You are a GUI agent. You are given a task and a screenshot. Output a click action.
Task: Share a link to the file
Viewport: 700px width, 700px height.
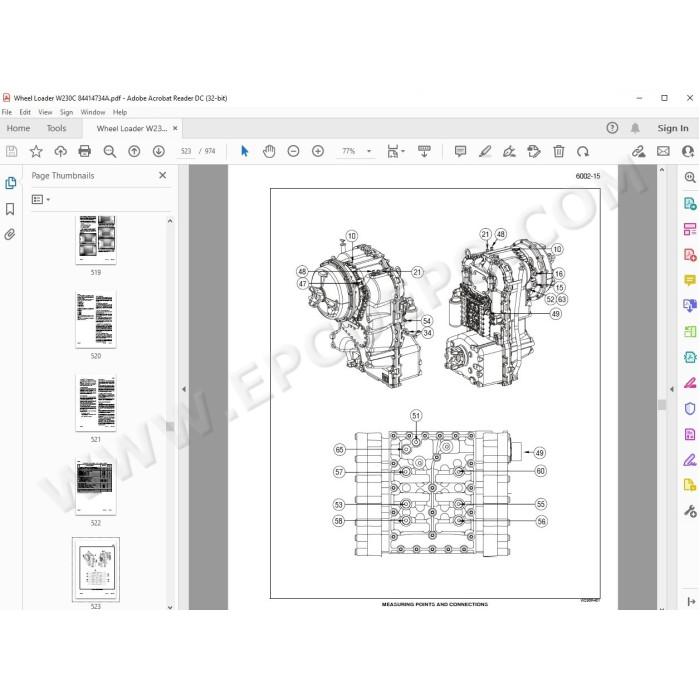point(638,151)
